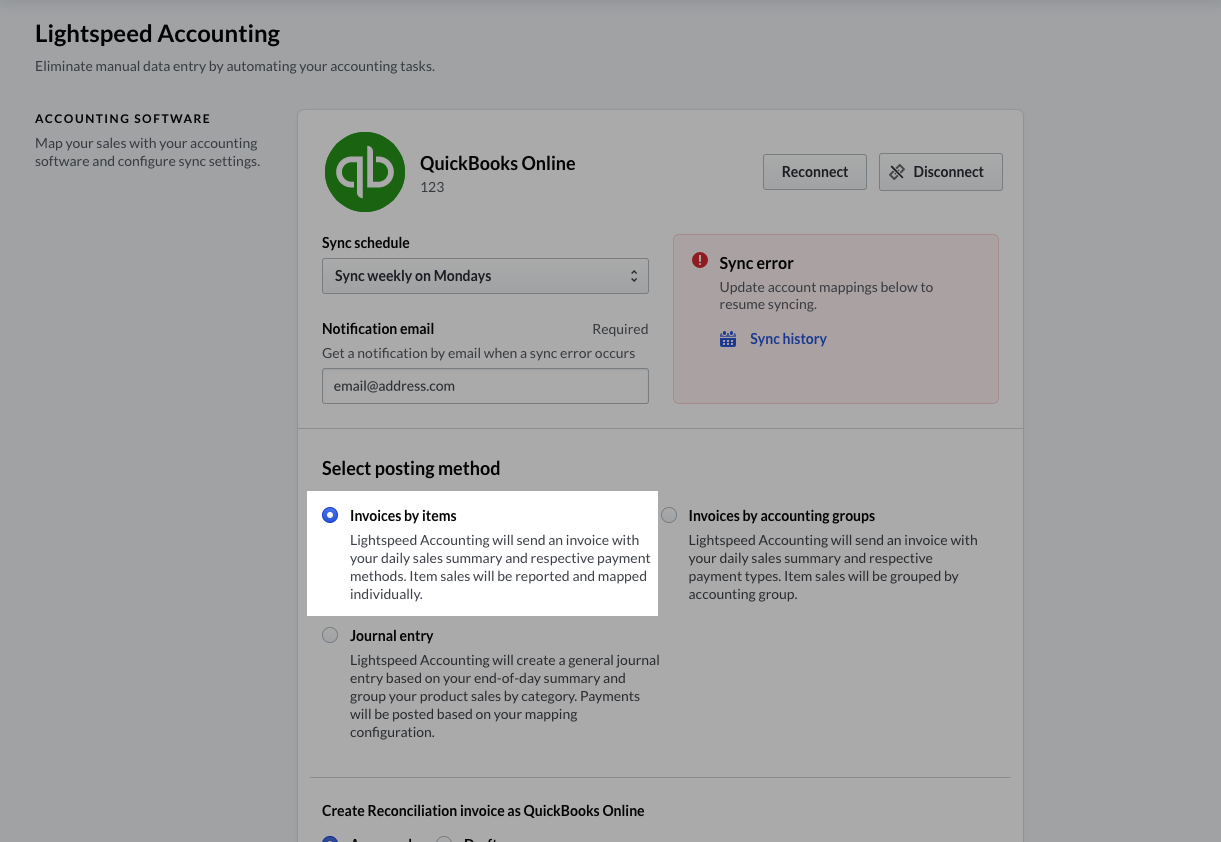The height and width of the screenshot is (842, 1221).
Task: Click the Select posting method heading
Action: pyautogui.click(x=410, y=468)
